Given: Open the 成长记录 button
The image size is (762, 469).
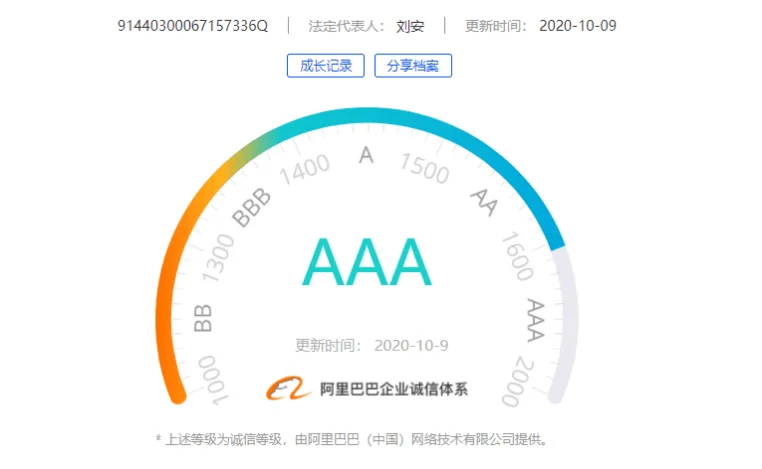Looking at the screenshot, I should [x=326, y=66].
